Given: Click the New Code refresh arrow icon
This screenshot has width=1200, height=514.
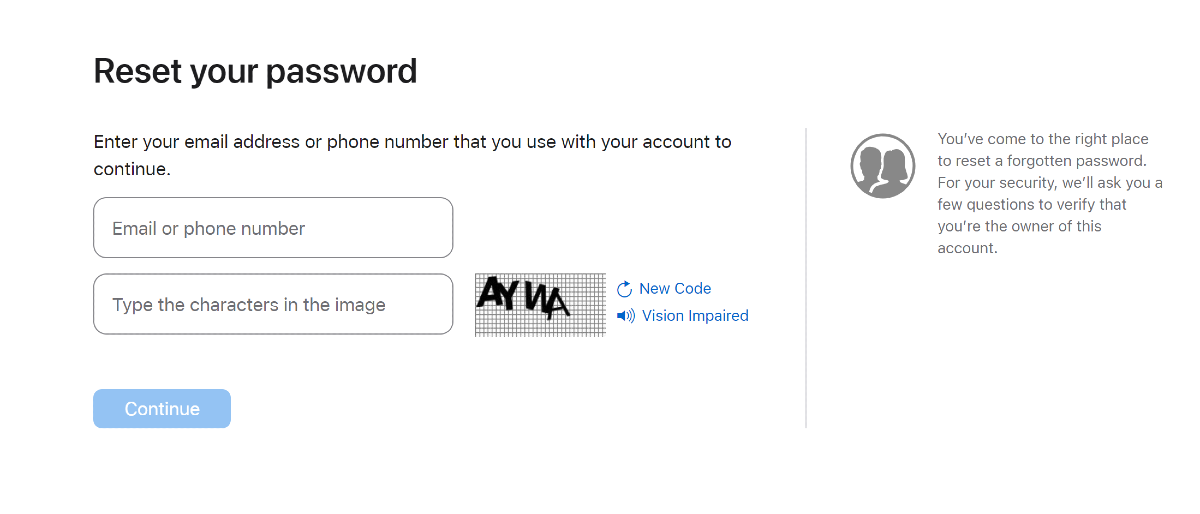Looking at the screenshot, I should click(625, 289).
